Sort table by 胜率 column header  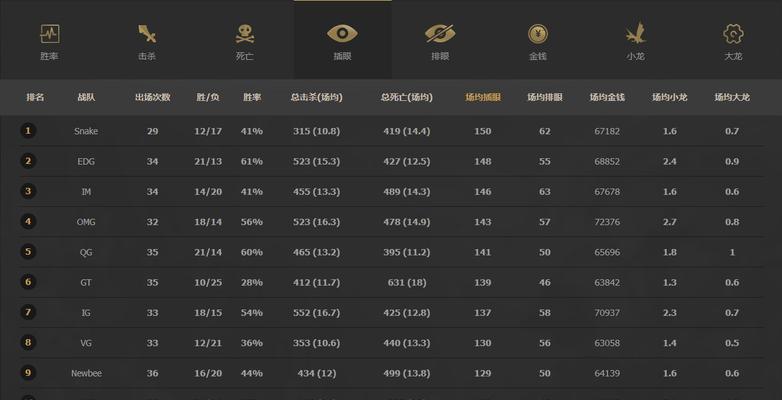pos(252,97)
